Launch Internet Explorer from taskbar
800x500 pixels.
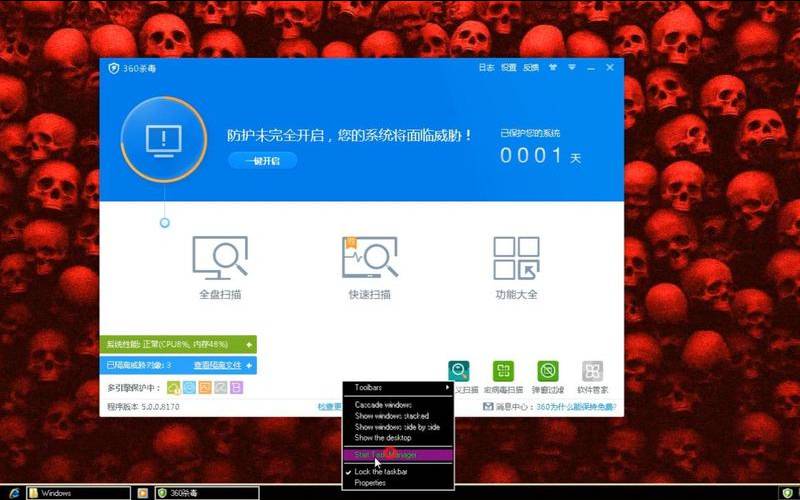14,493
